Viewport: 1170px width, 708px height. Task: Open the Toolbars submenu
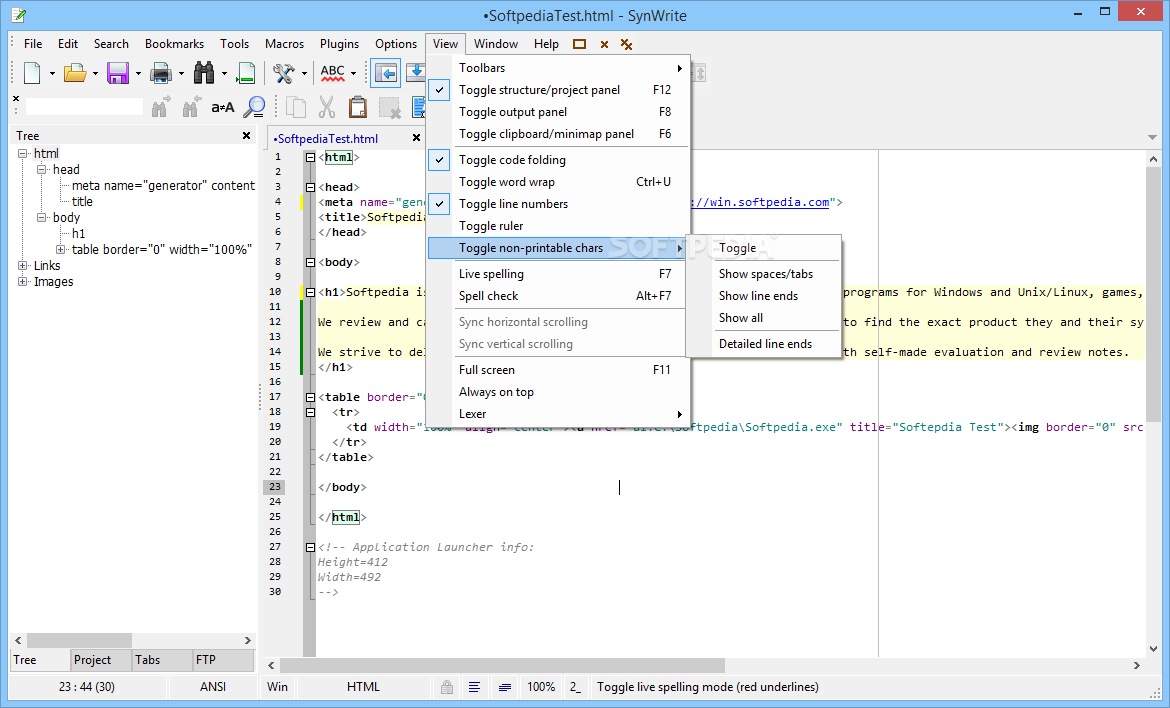[x=557, y=68]
